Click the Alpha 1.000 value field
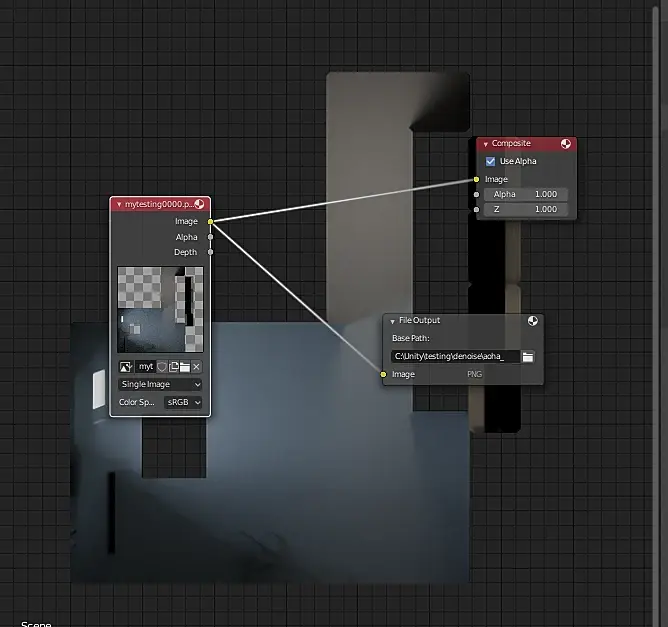The image size is (668, 627). [x=526, y=194]
